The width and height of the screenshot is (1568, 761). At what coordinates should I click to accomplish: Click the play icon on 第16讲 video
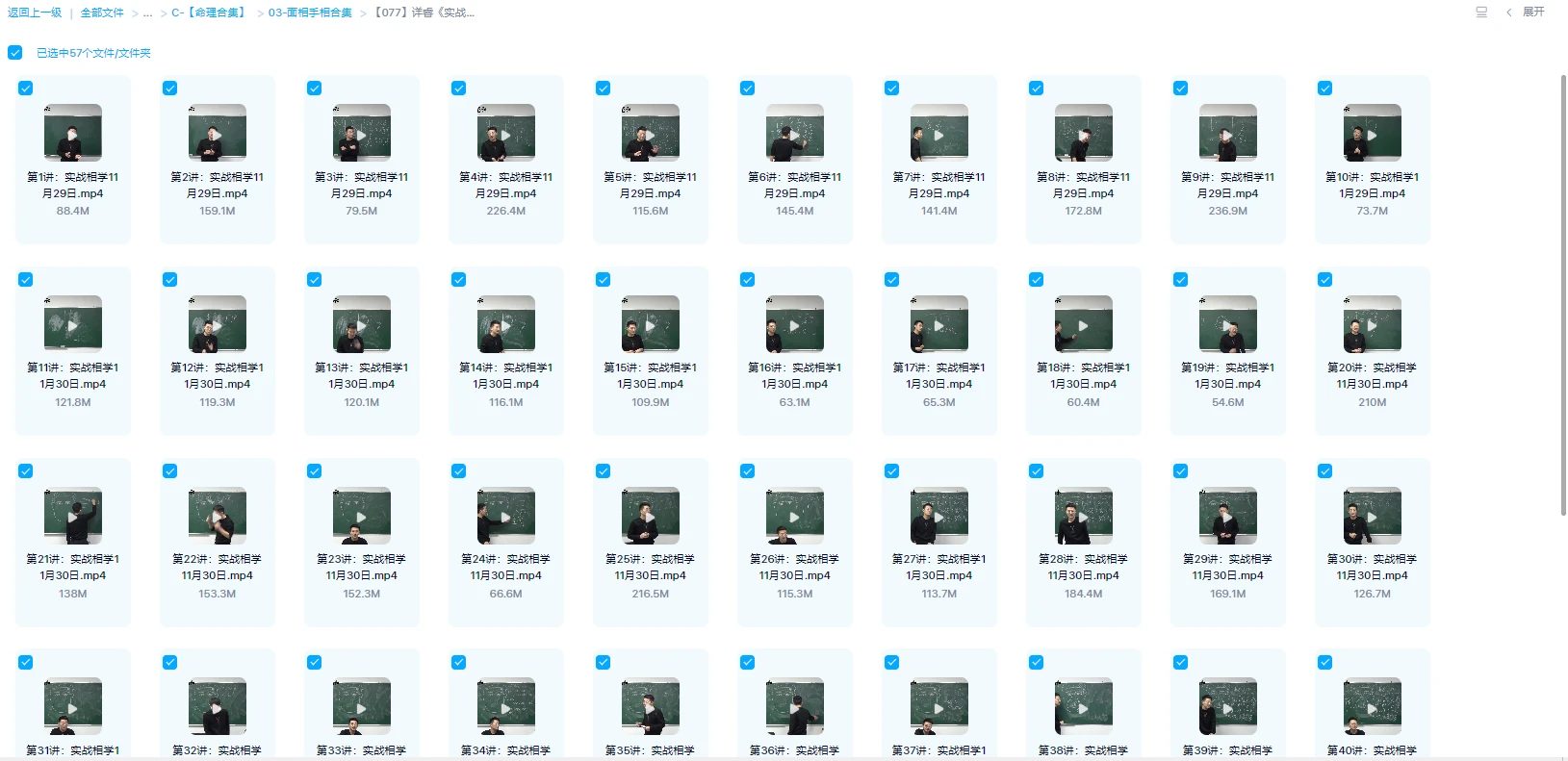(x=794, y=326)
